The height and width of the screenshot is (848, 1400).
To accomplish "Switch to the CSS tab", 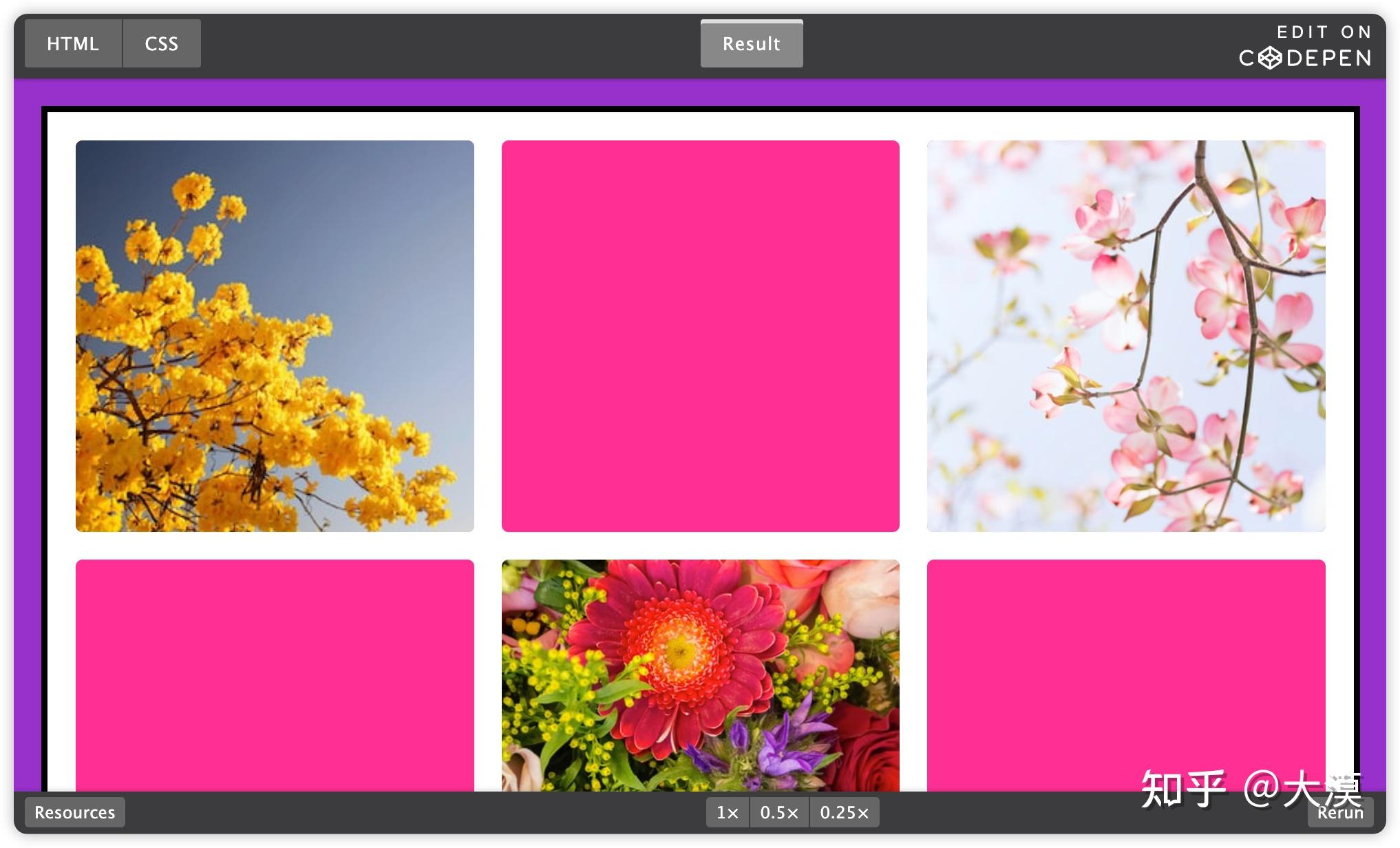I will coord(162,43).
